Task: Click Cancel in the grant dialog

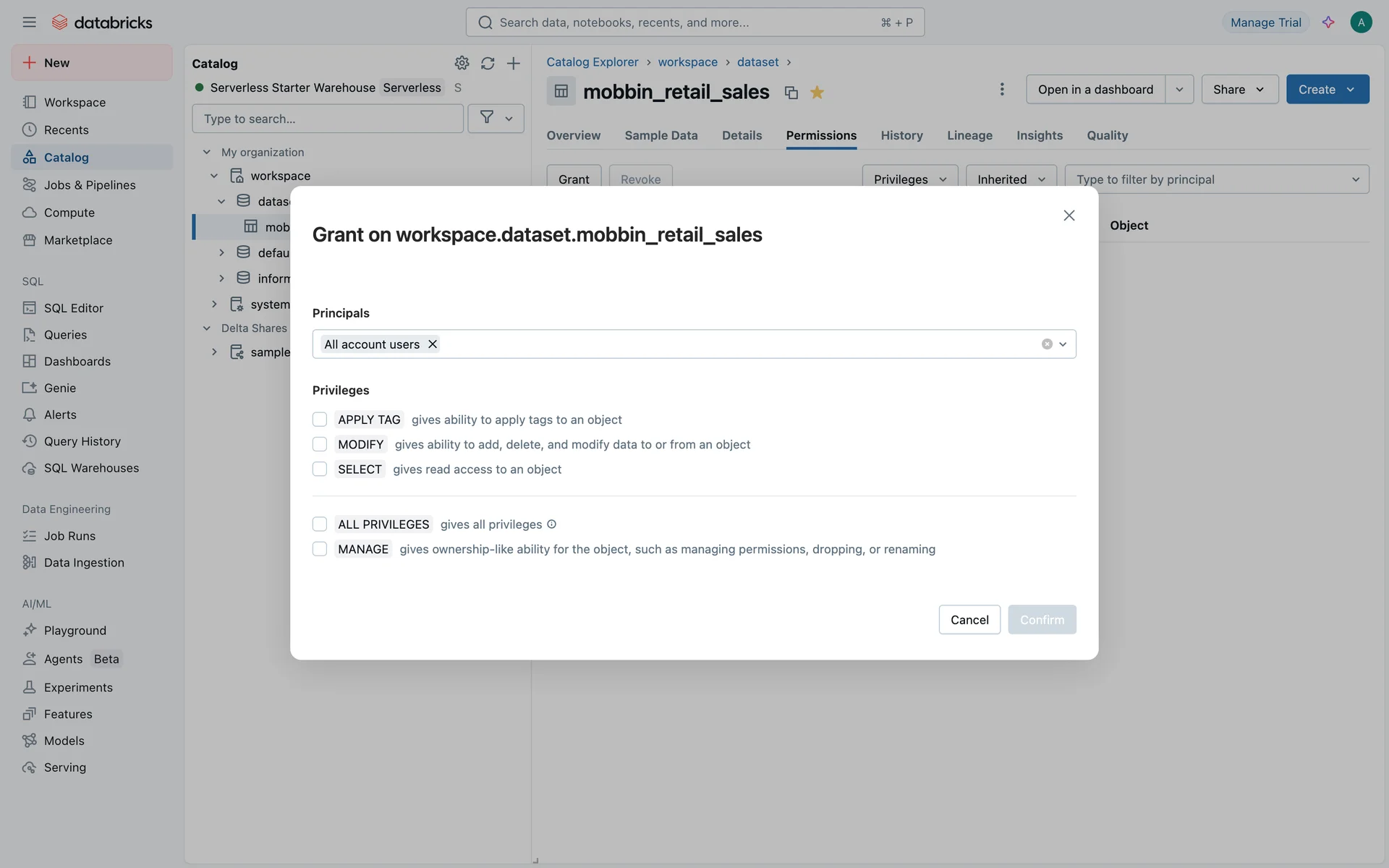Action: point(969,620)
